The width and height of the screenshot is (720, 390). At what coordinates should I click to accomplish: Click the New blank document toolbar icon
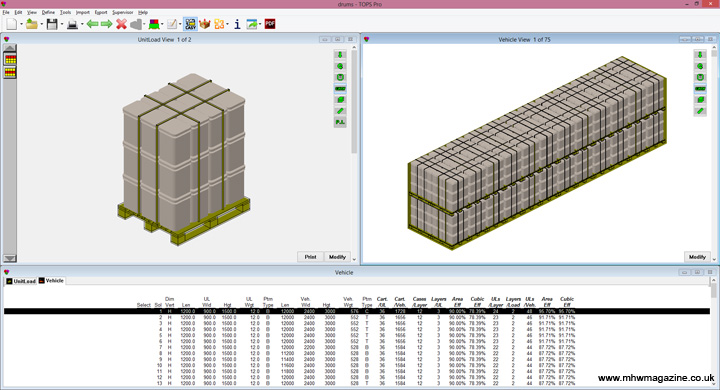click(11, 24)
